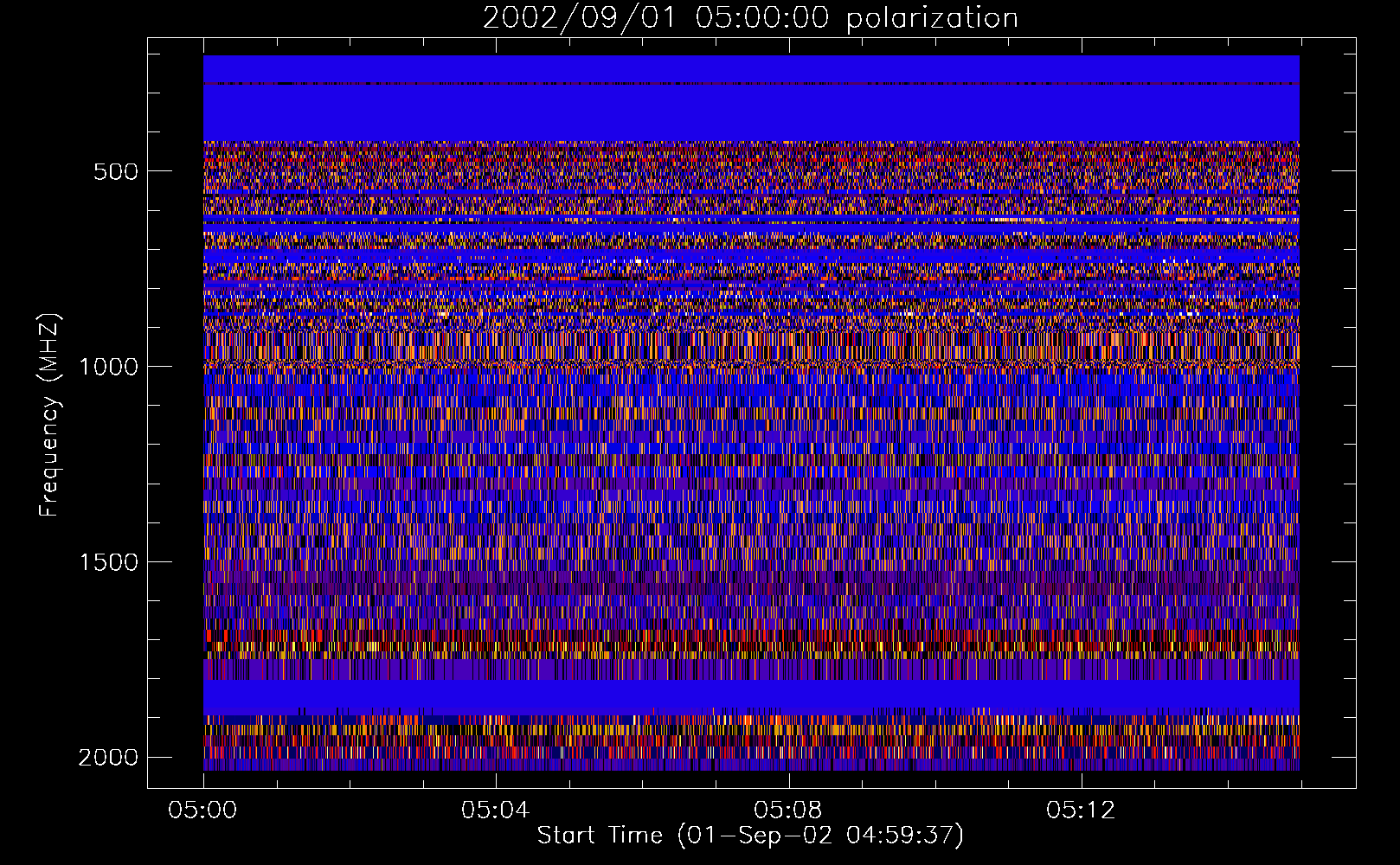Click the 05:04 time tick label

tap(496, 811)
